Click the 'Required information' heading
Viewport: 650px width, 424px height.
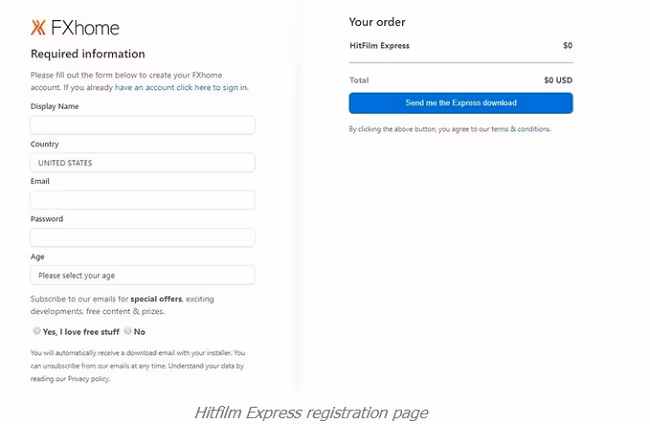[x=88, y=54]
